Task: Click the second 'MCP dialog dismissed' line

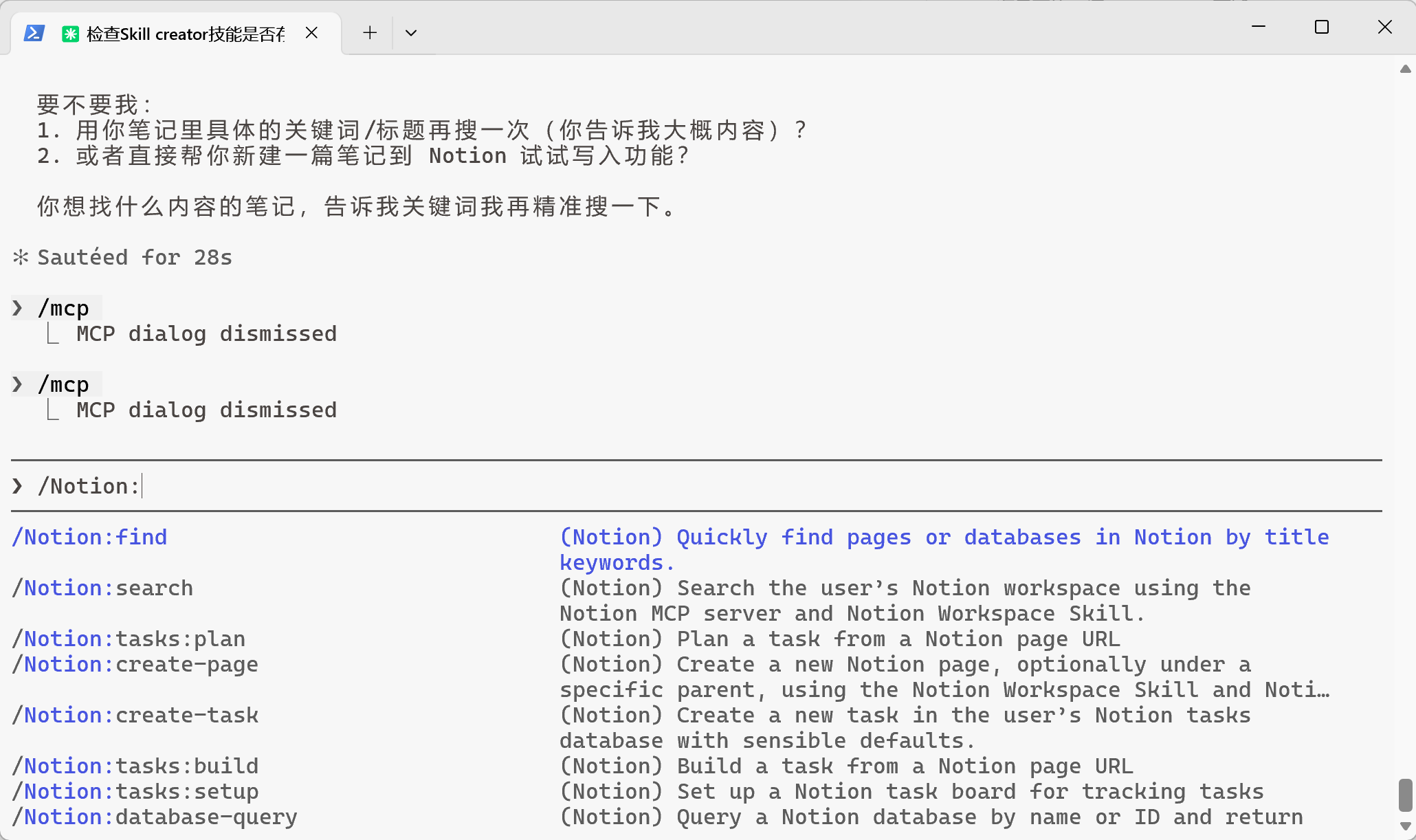Action: point(206,410)
